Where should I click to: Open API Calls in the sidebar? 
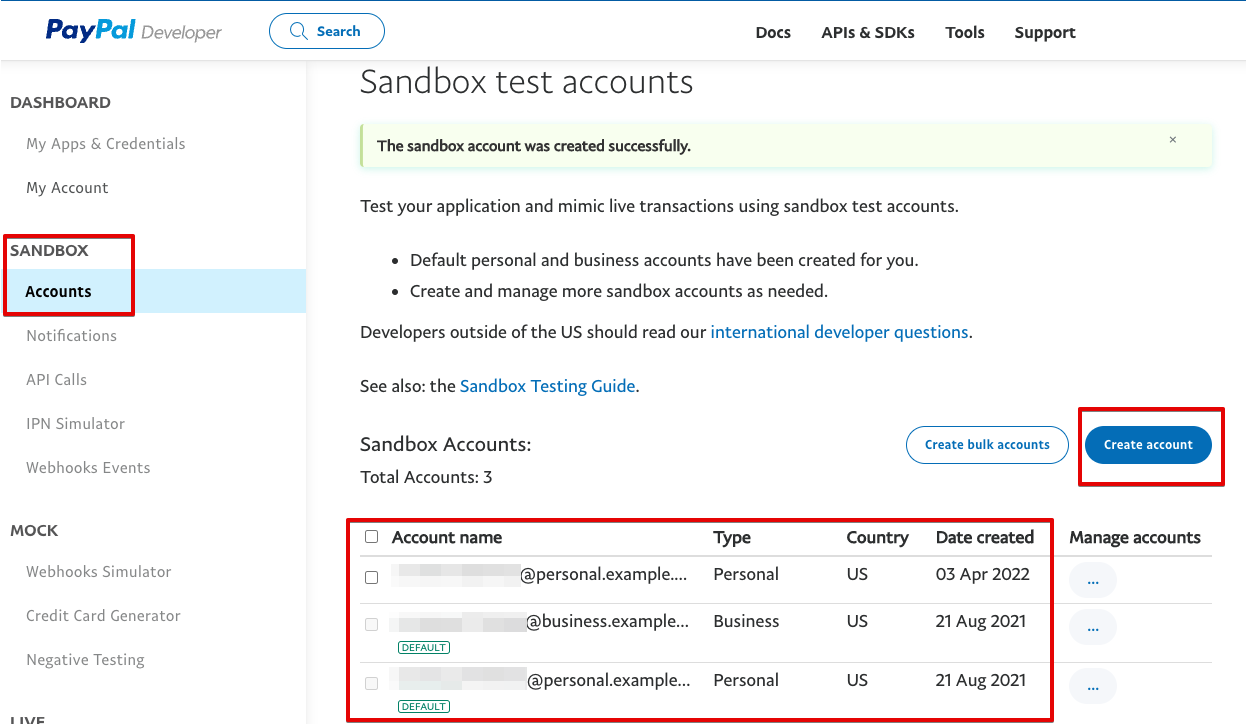pos(56,380)
